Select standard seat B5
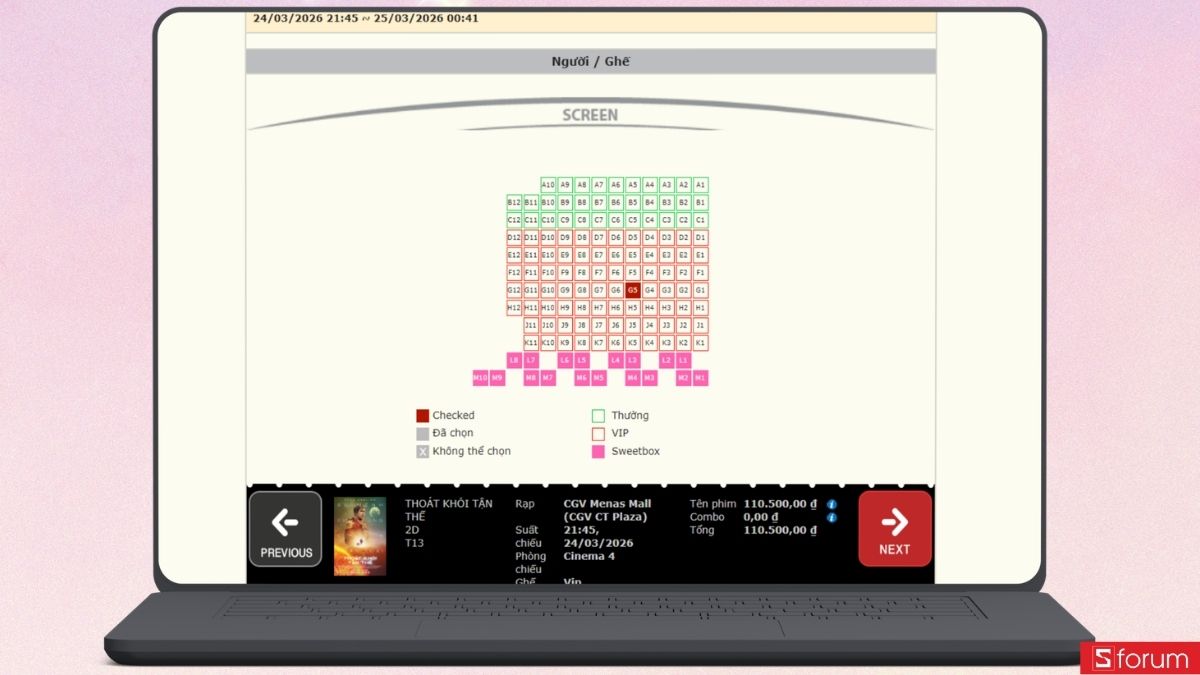The image size is (1200, 675). point(633,202)
